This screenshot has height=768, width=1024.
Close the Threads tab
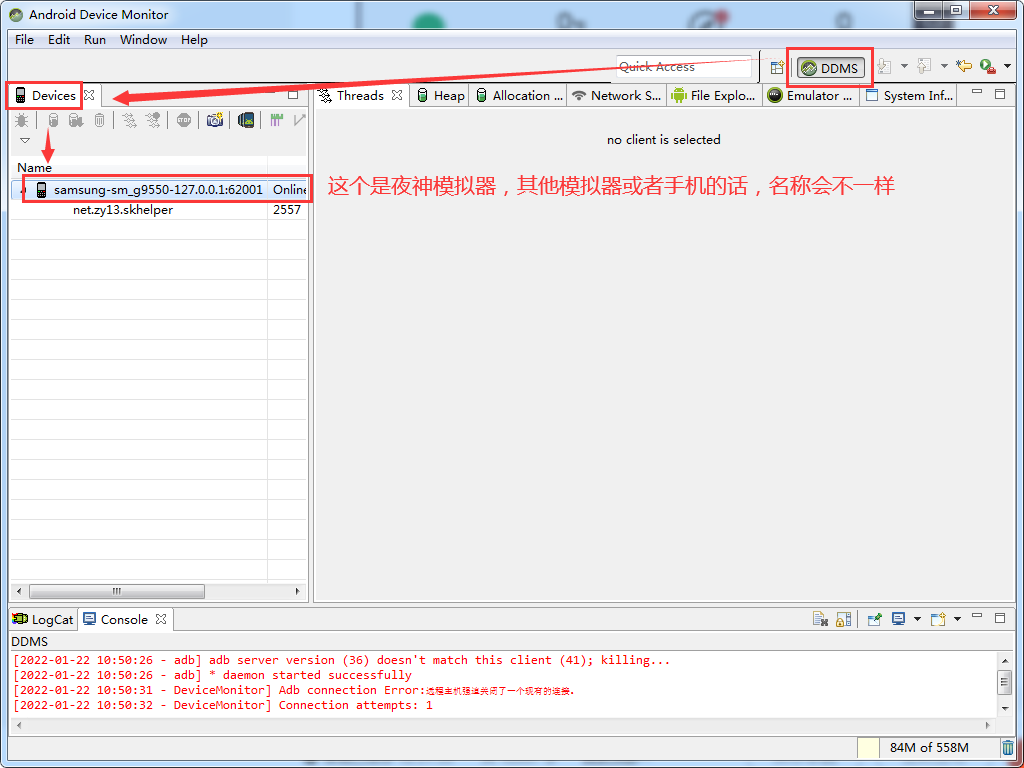(x=397, y=95)
